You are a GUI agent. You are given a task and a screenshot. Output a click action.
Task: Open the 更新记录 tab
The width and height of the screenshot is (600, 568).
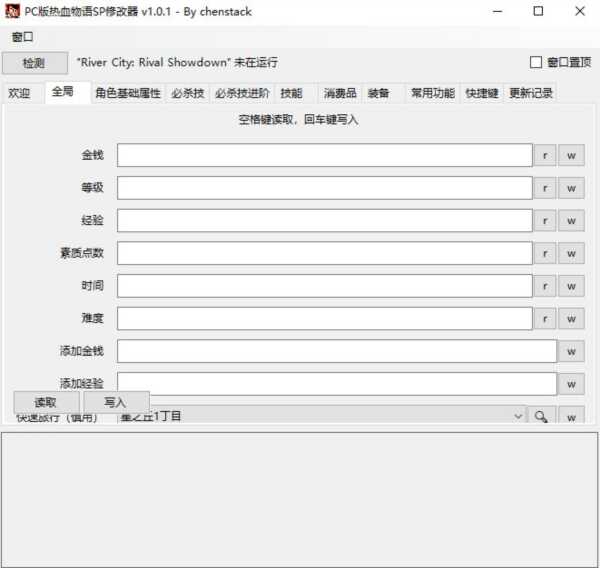tap(531, 93)
